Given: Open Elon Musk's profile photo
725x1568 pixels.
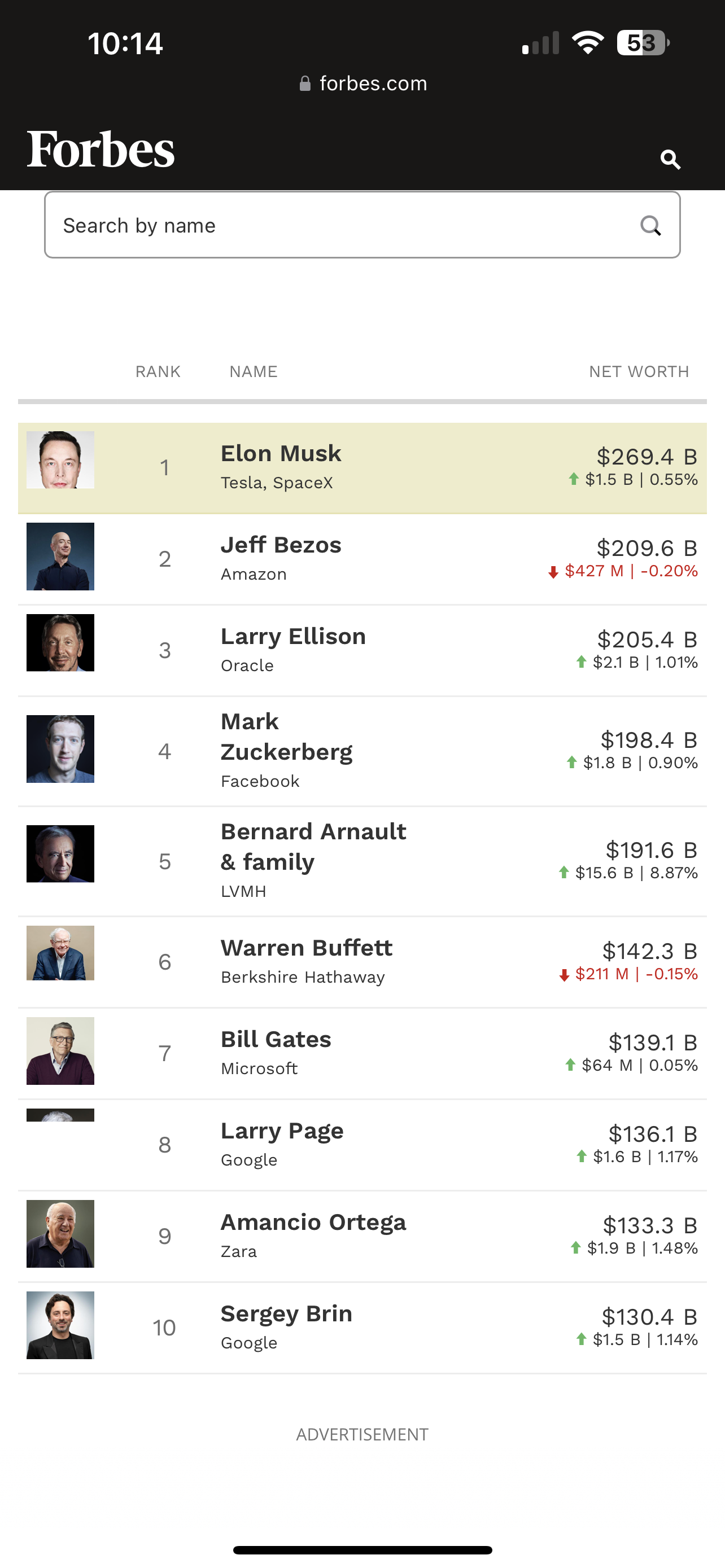Looking at the screenshot, I should coord(60,459).
